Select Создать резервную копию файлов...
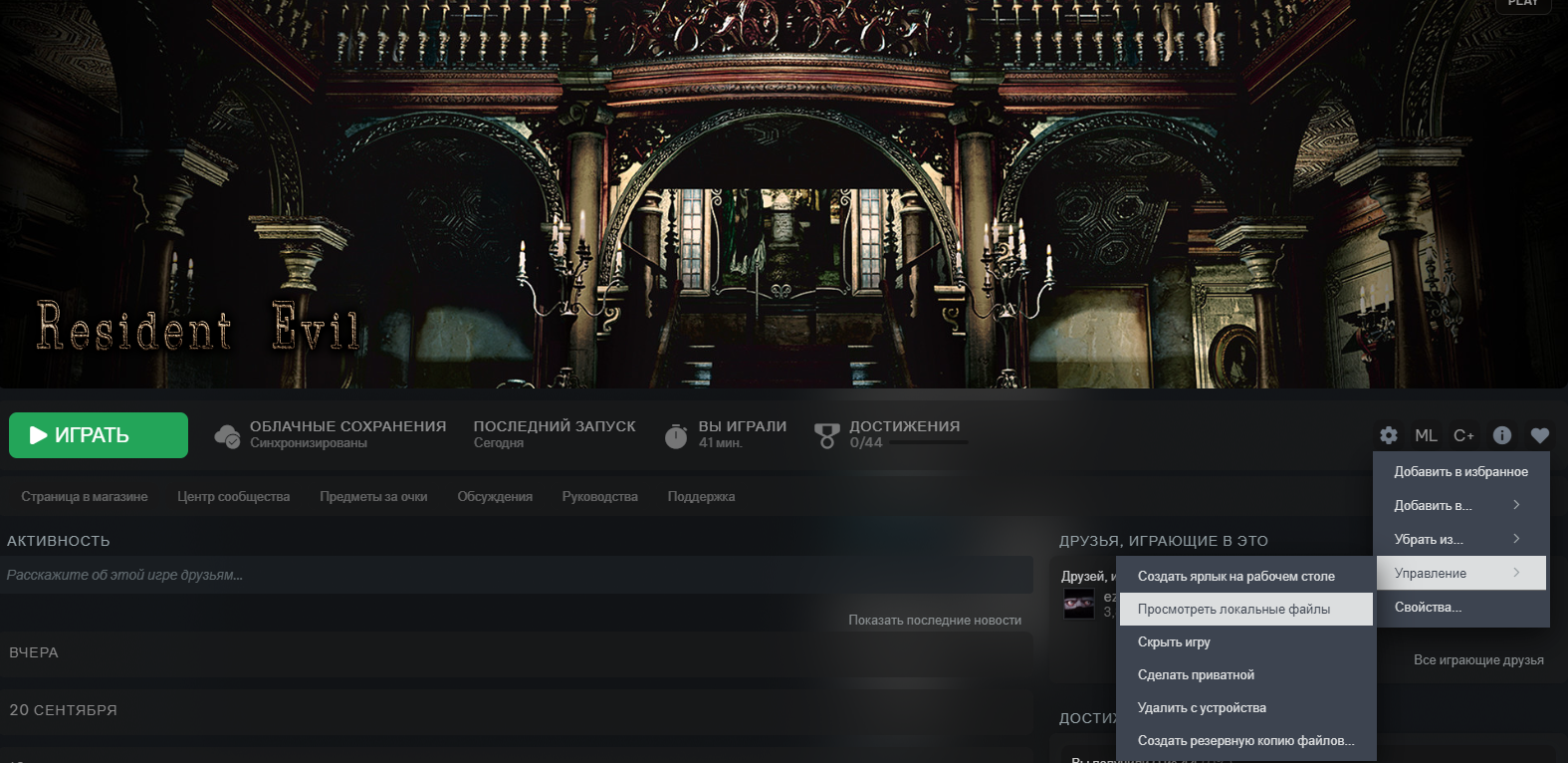Image resolution: width=1568 pixels, height=763 pixels. [x=1245, y=740]
